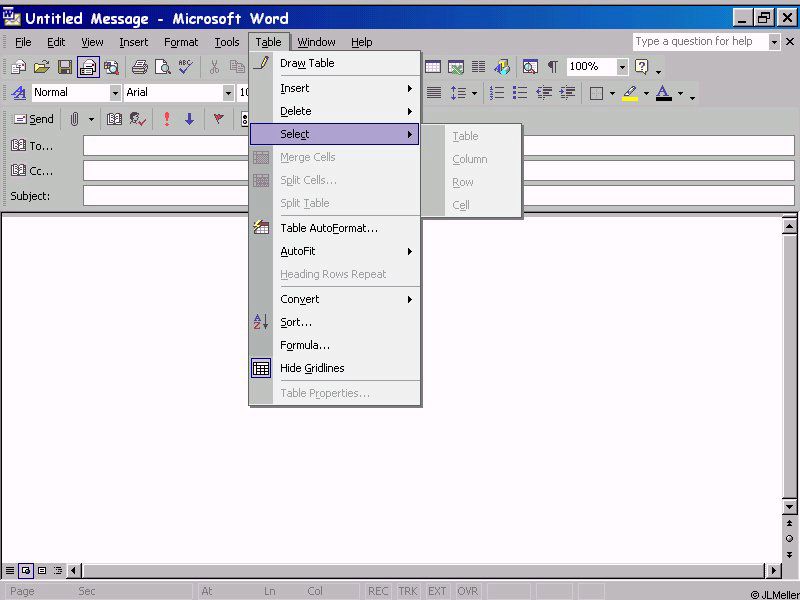Run Spelling and Grammar check icon
This screenshot has height=600, width=800.
click(186, 67)
